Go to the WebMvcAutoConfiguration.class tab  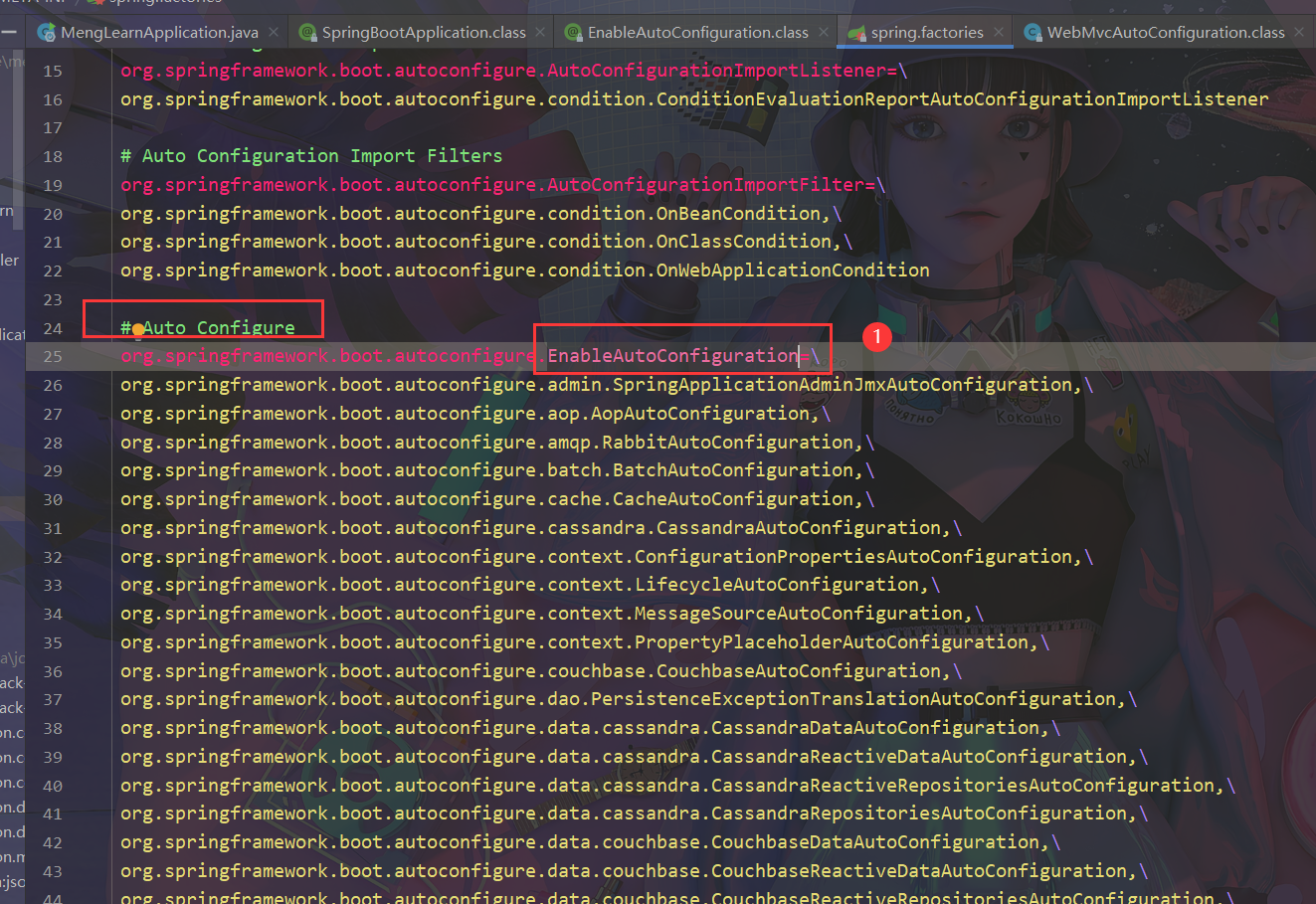pyautogui.click(x=1165, y=33)
